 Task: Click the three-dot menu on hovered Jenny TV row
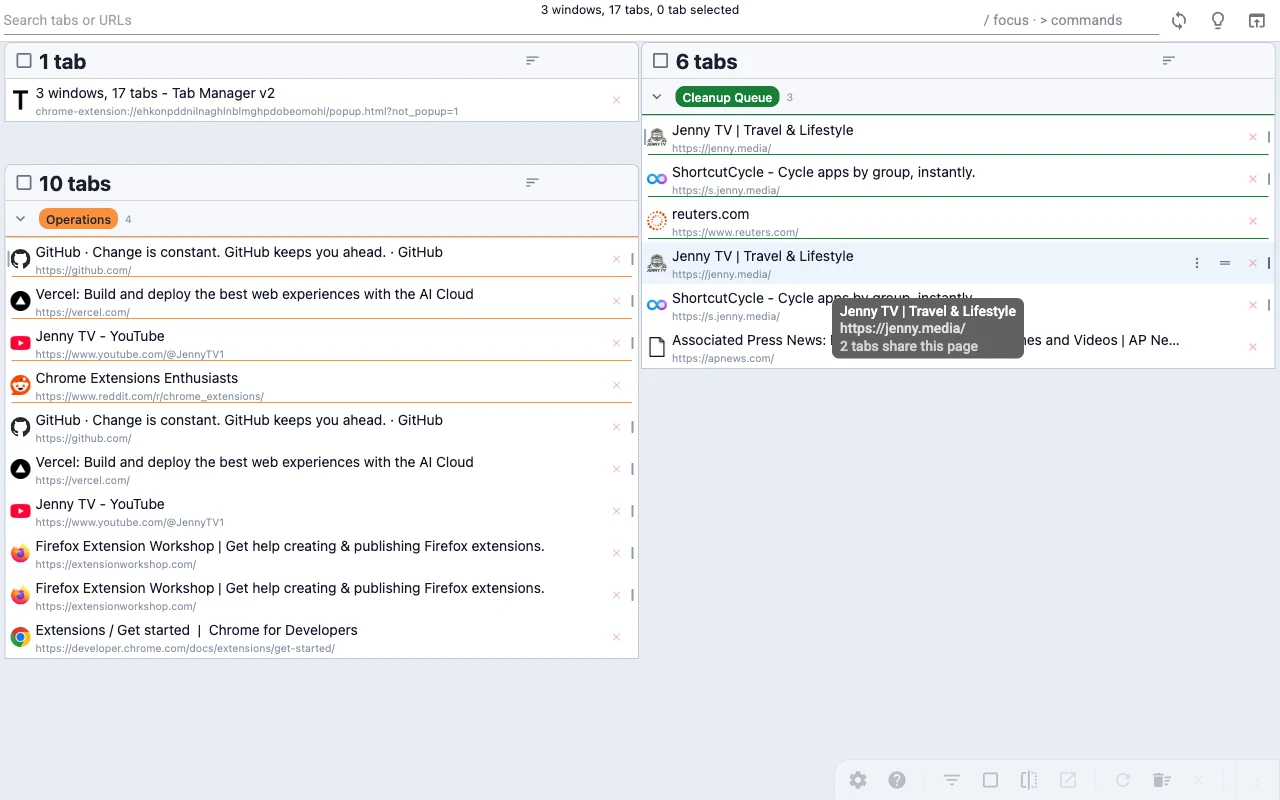[x=1197, y=263]
